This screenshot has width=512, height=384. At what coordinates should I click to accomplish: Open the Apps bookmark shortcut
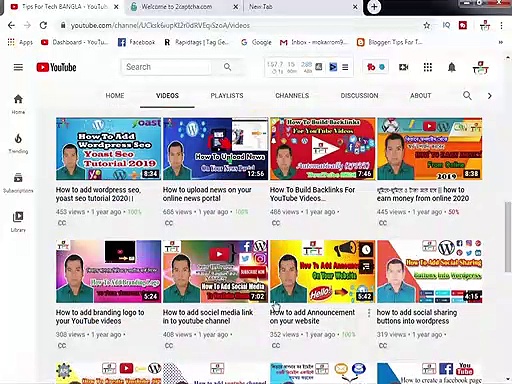(x=20, y=42)
